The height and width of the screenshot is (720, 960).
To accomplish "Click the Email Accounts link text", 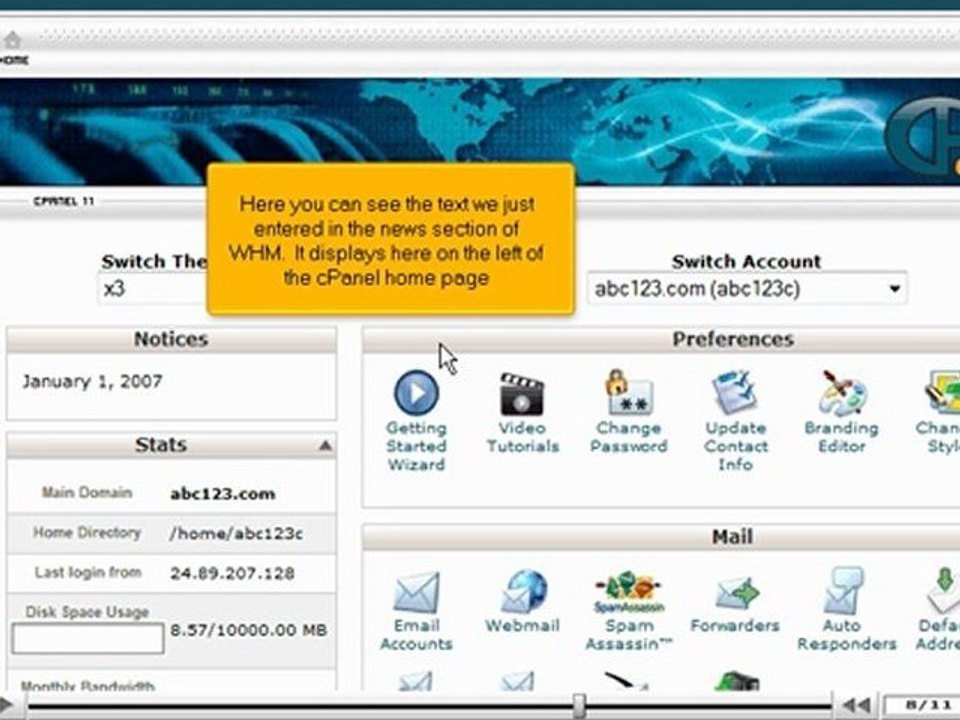I will pos(416,635).
